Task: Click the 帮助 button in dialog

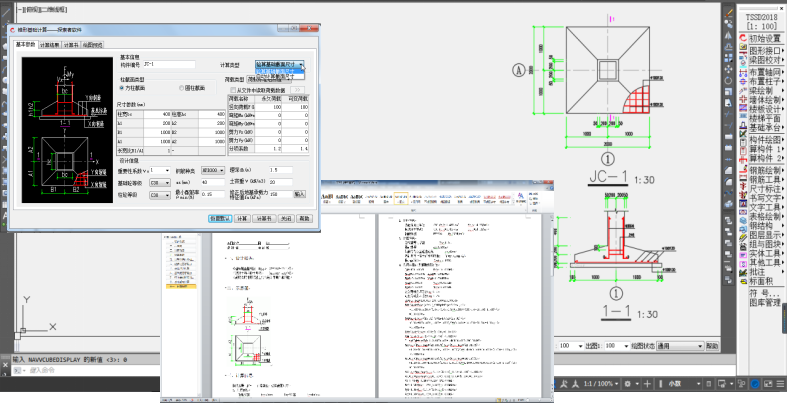Action: (x=306, y=217)
